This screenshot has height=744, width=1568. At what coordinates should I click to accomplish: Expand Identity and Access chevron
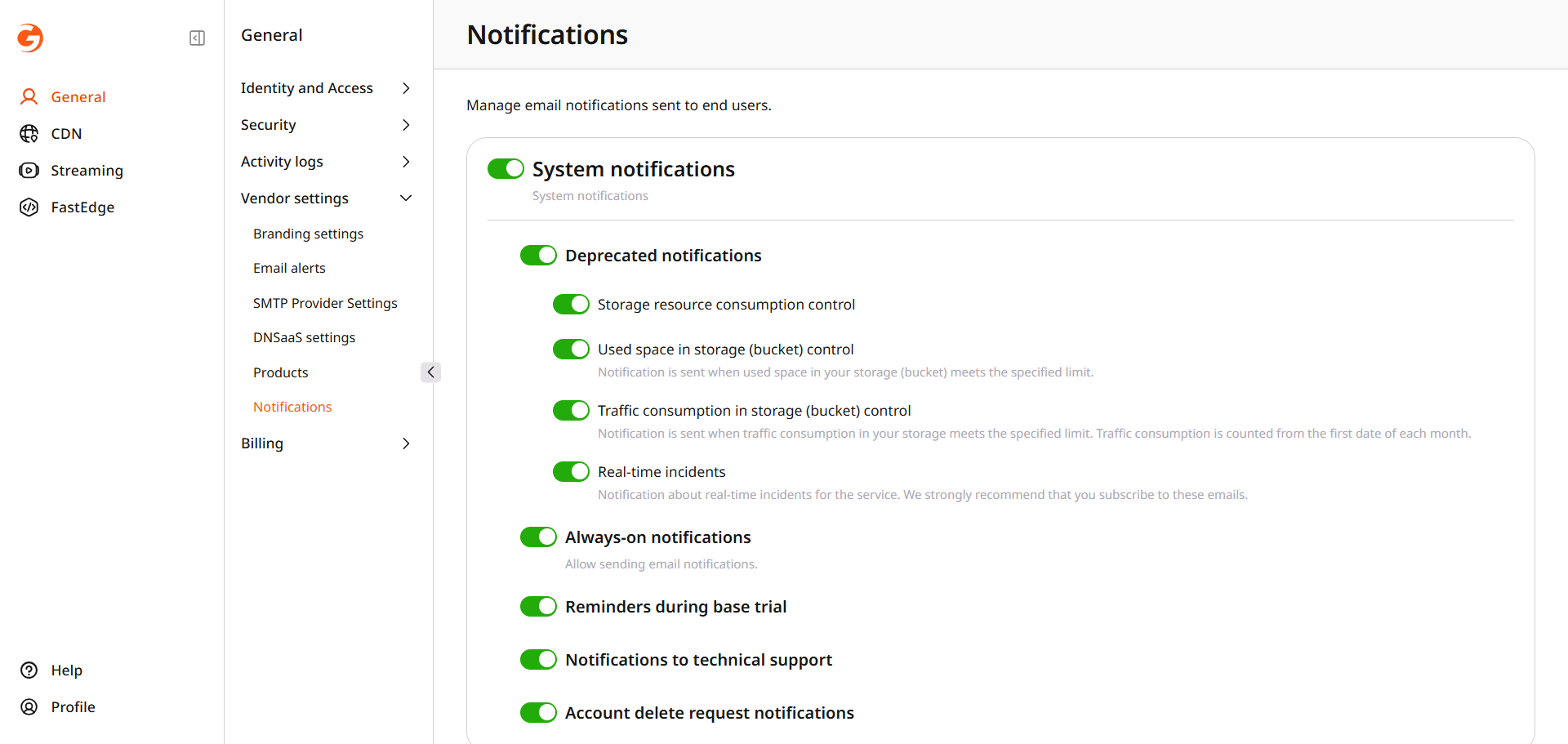pyautogui.click(x=406, y=88)
